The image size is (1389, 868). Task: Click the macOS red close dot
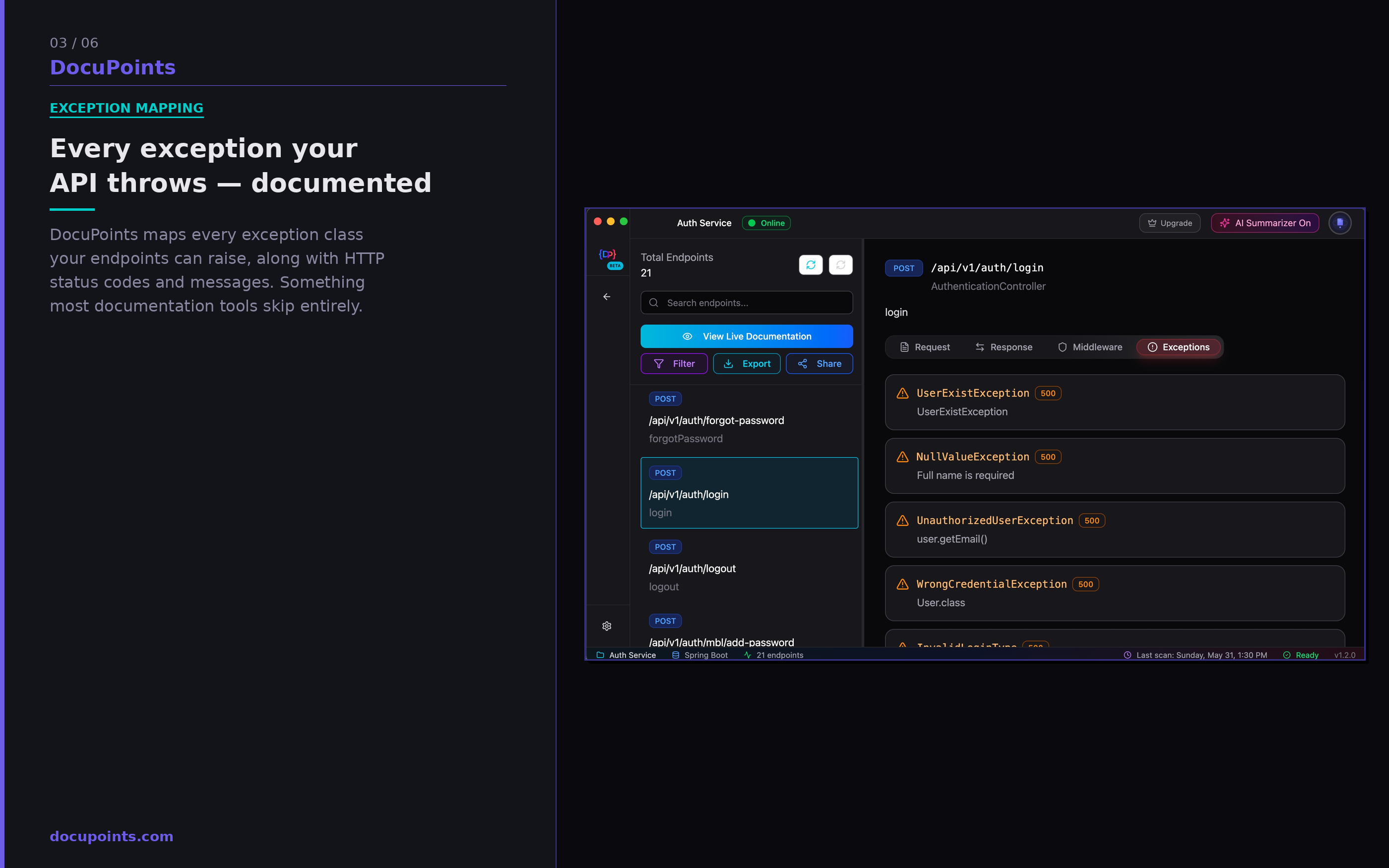click(x=597, y=222)
